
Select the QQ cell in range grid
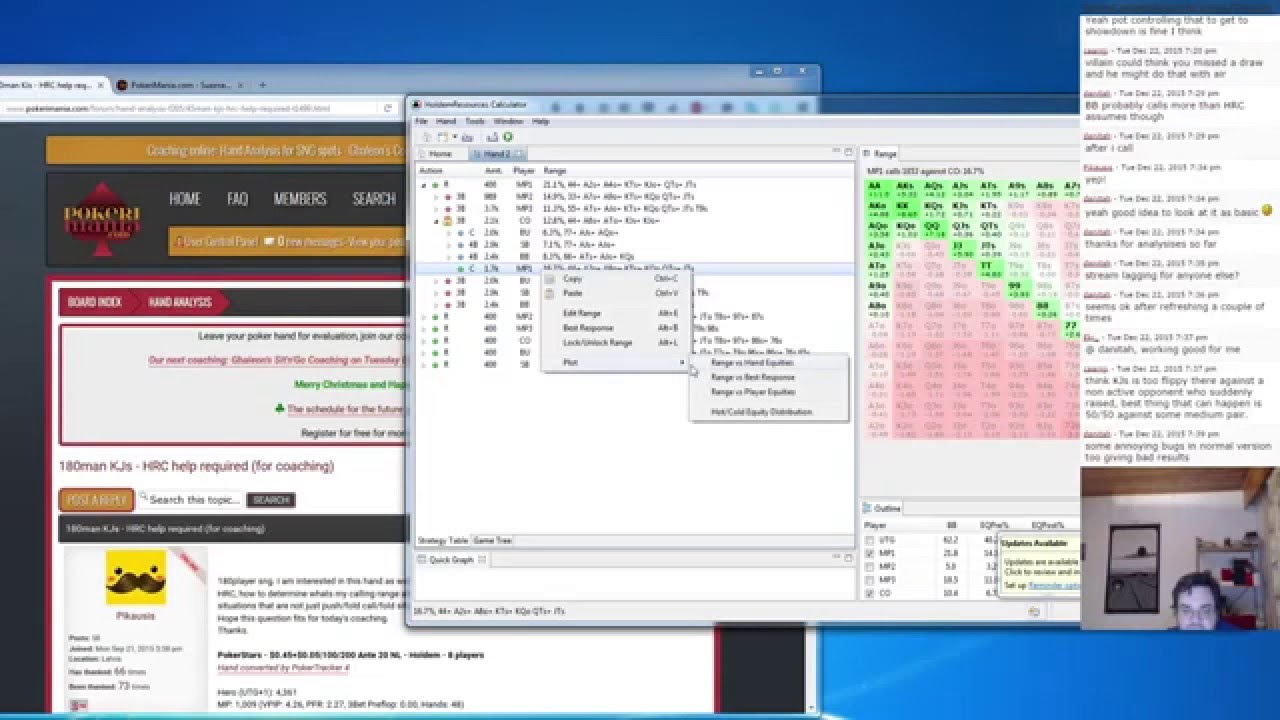pyautogui.click(x=934, y=230)
